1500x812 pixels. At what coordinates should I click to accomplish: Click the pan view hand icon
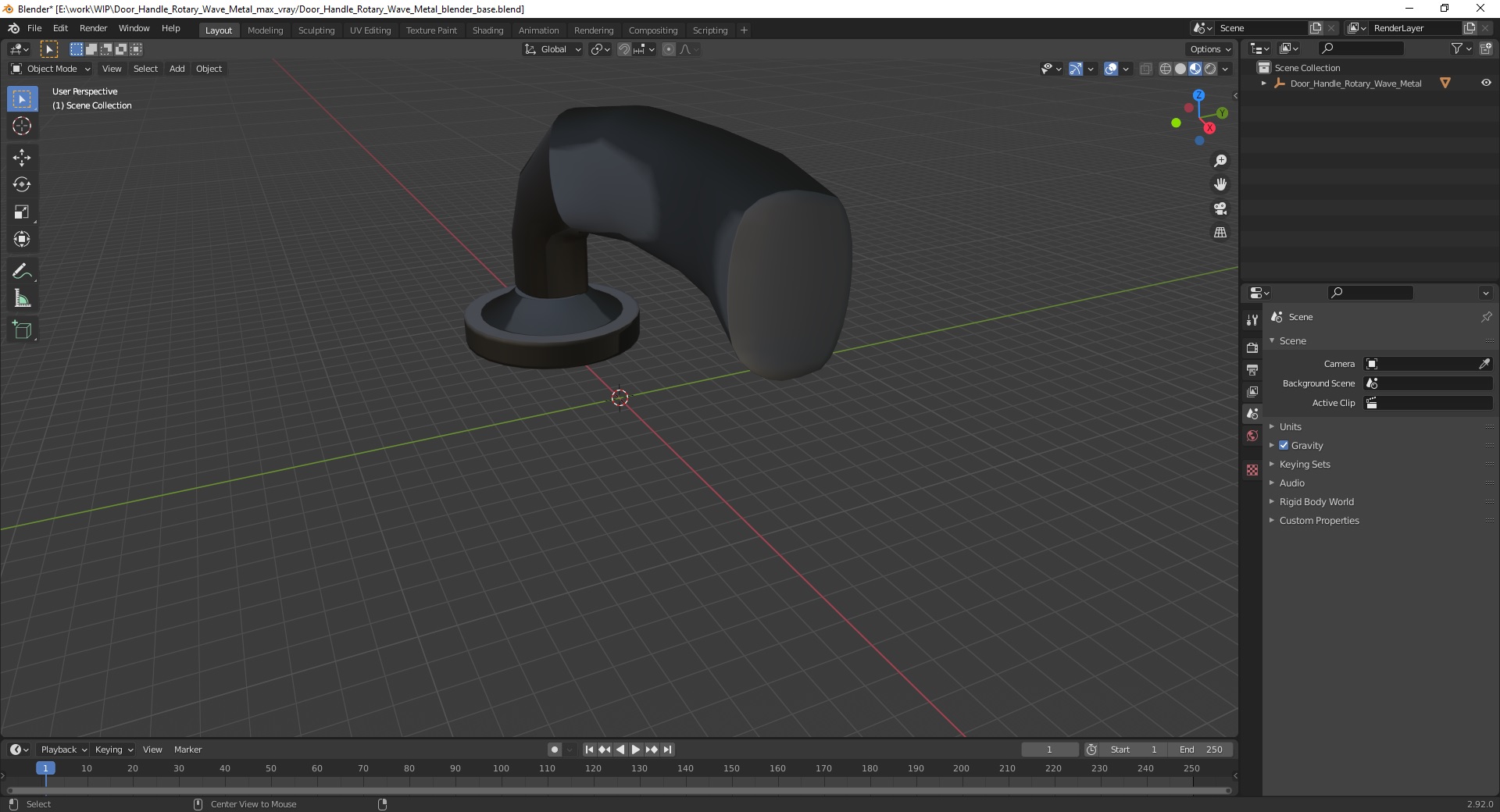point(1220,184)
